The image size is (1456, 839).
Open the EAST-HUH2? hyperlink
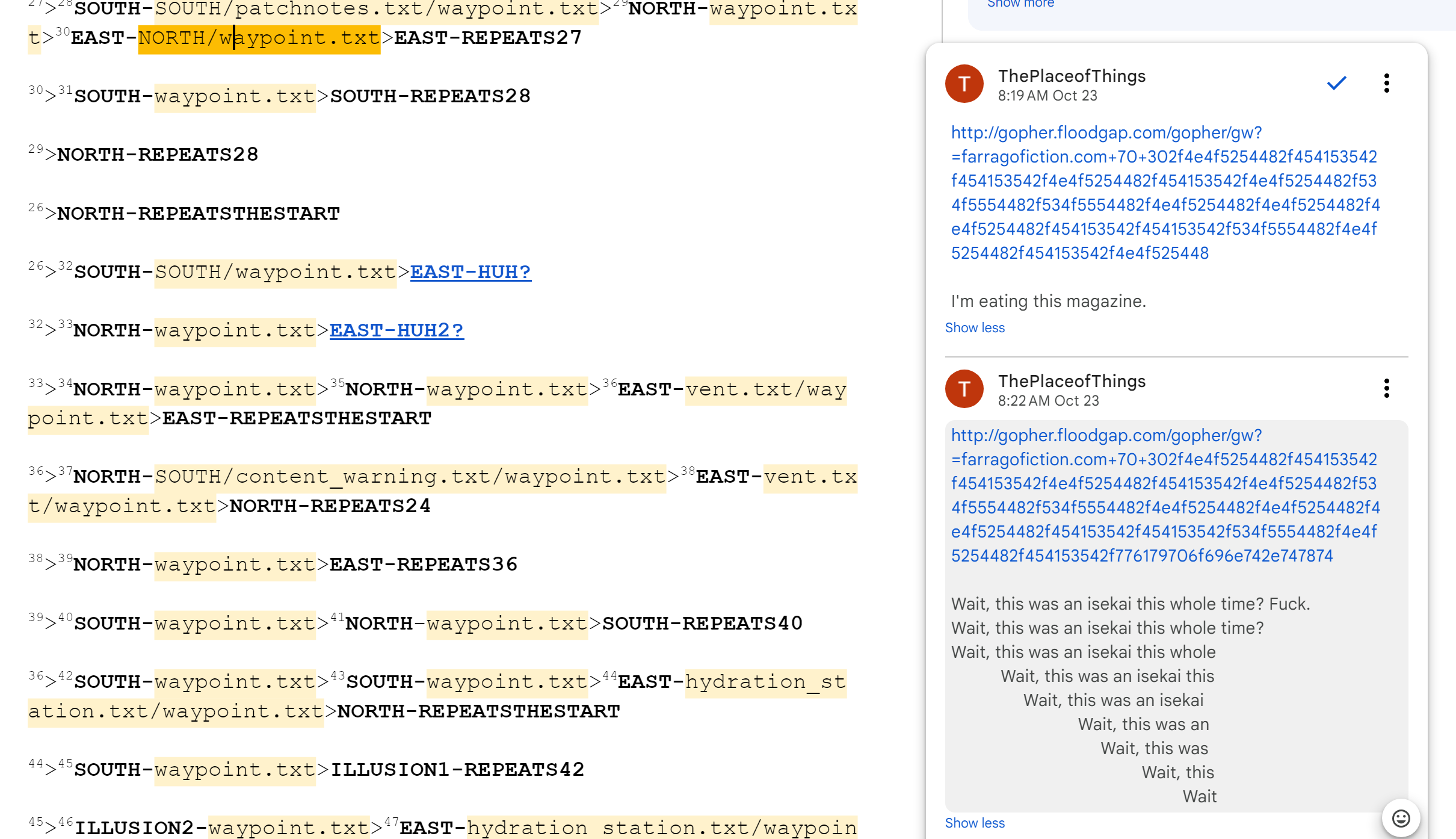coord(396,330)
